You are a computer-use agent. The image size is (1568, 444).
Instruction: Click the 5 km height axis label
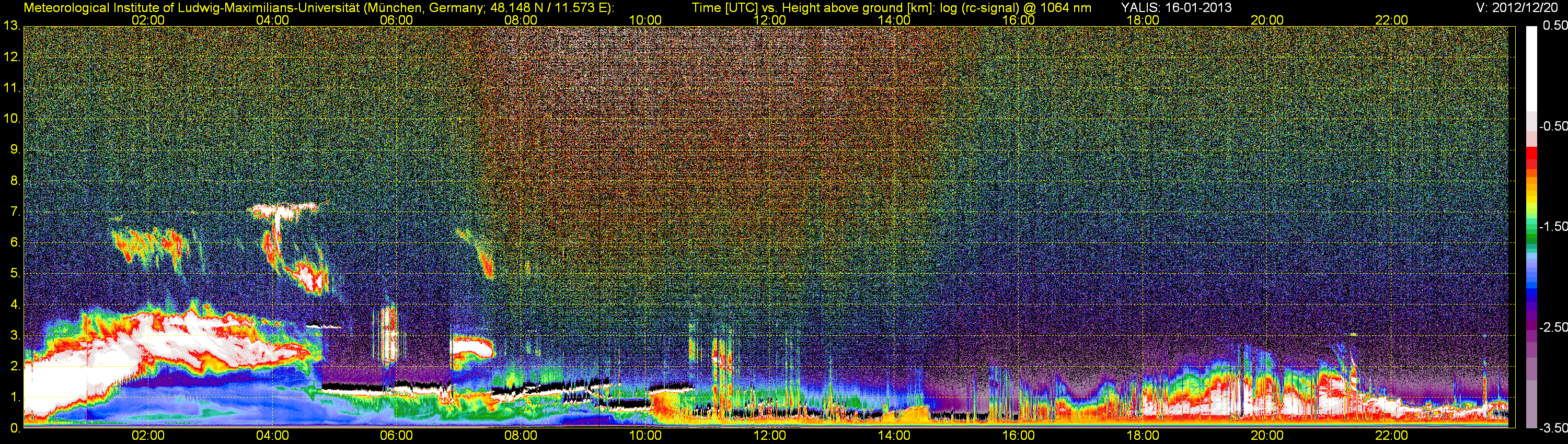[15, 274]
